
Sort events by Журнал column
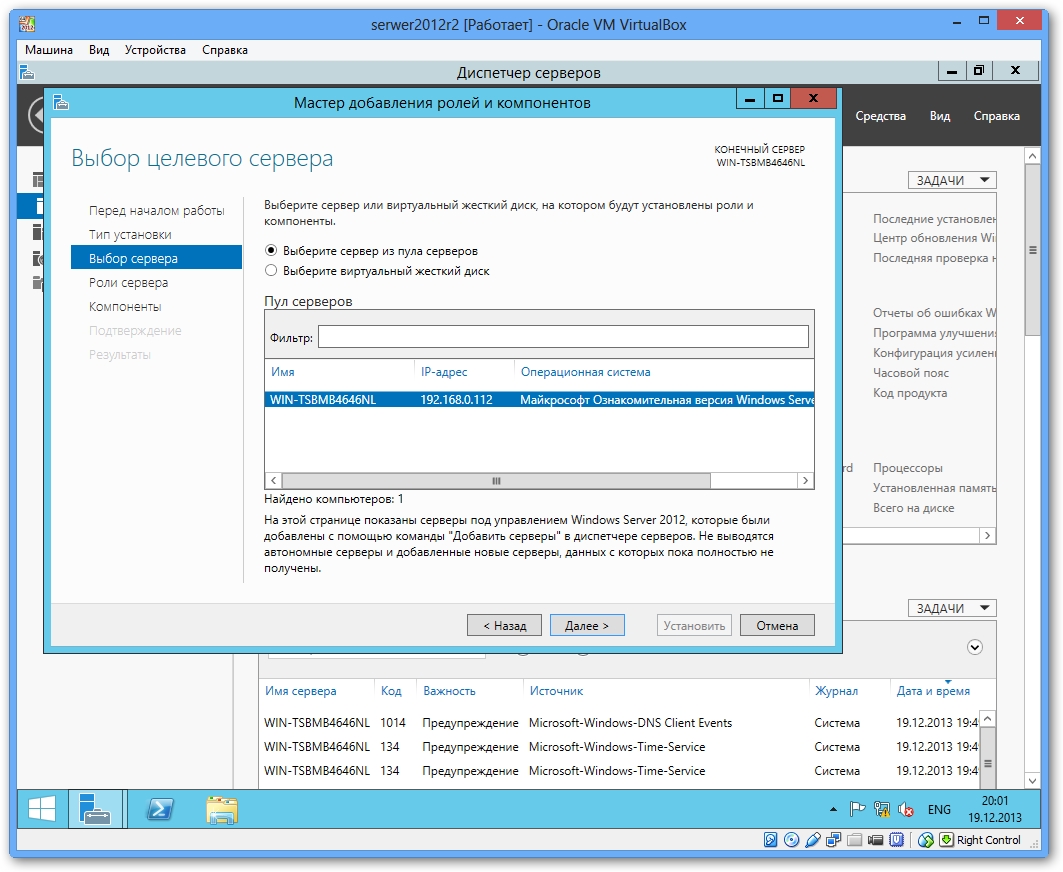click(837, 691)
